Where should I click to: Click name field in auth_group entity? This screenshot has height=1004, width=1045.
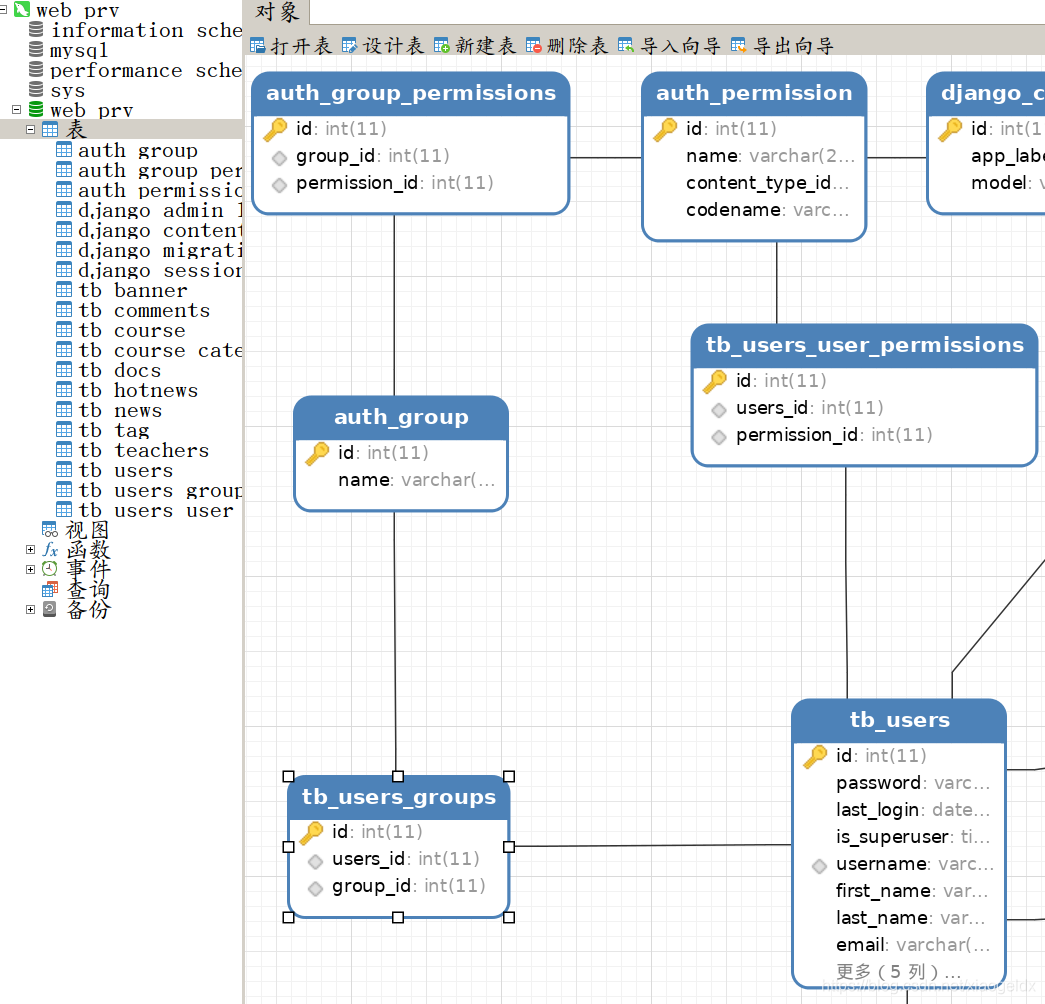pyautogui.click(x=417, y=480)
